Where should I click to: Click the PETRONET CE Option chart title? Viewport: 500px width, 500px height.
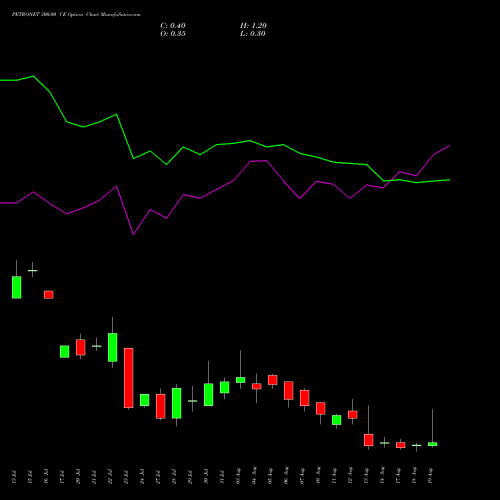tap(76, 14)
